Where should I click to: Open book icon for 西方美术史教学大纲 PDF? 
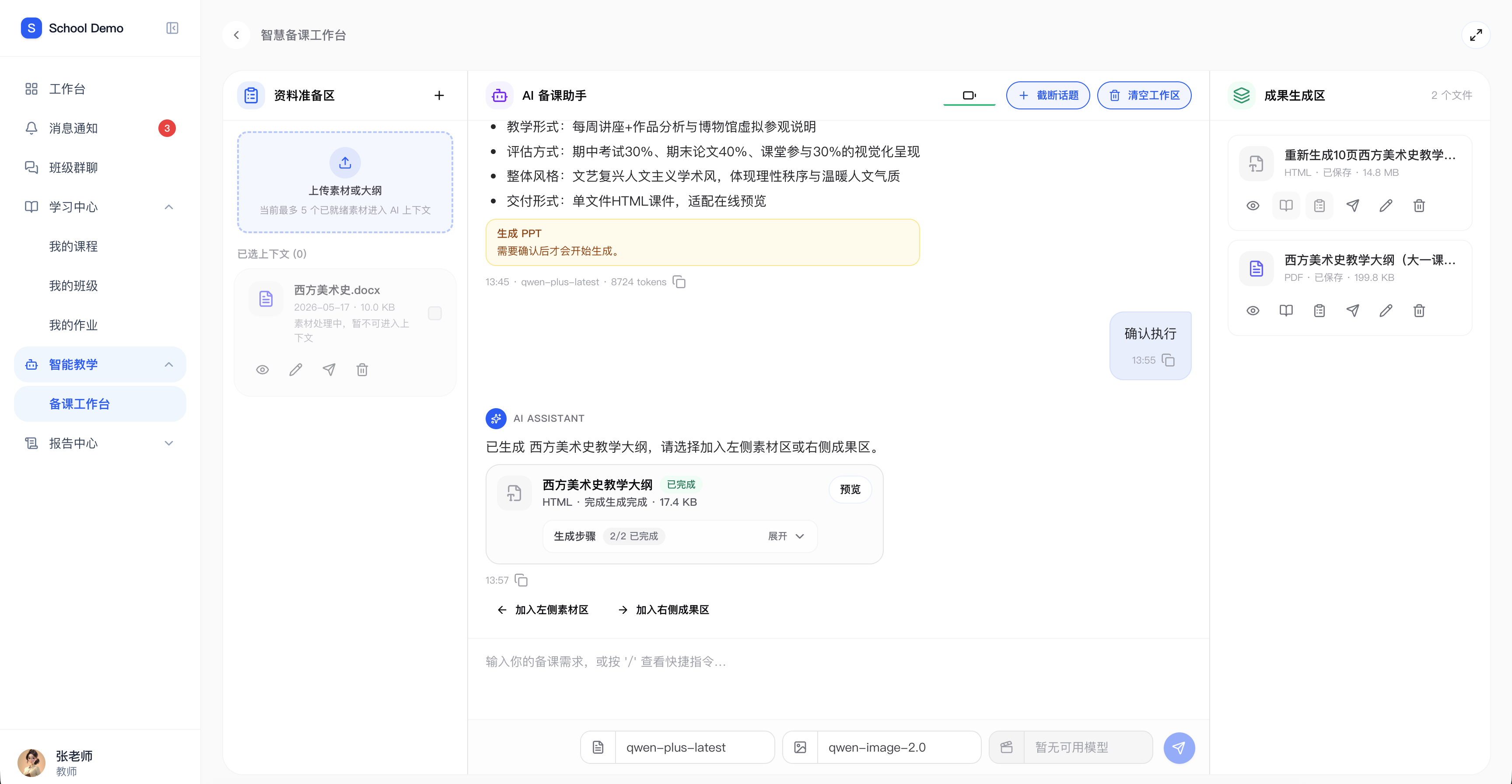tap(1286, 311)
